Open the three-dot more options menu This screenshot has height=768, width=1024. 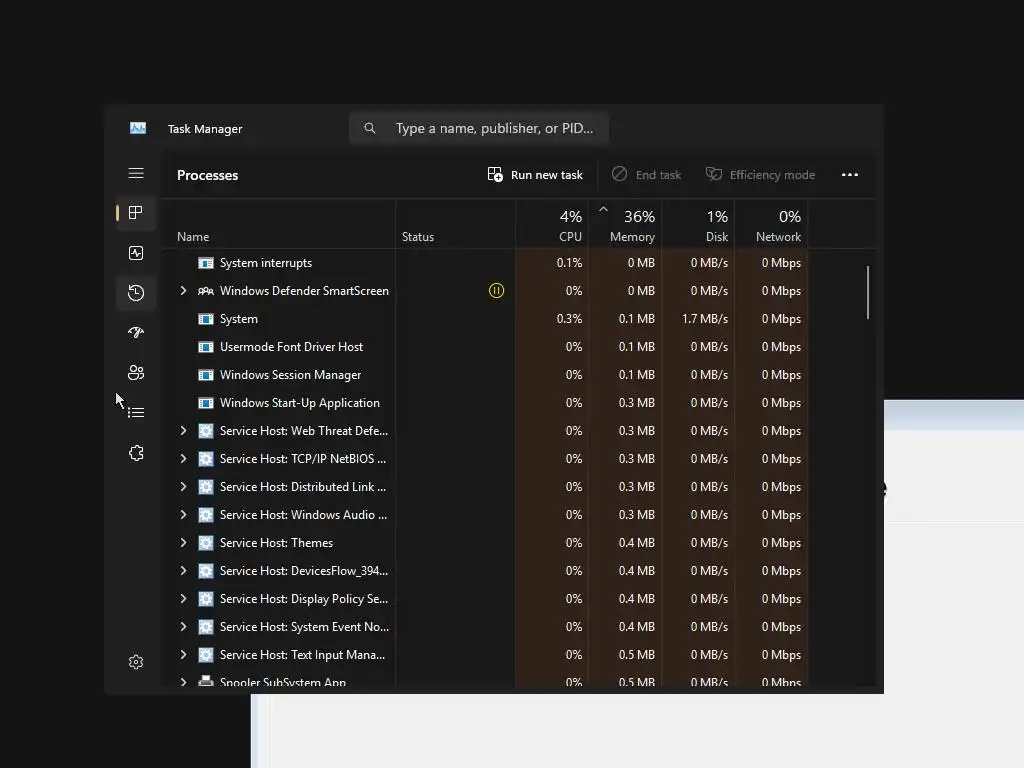(850, 175)
